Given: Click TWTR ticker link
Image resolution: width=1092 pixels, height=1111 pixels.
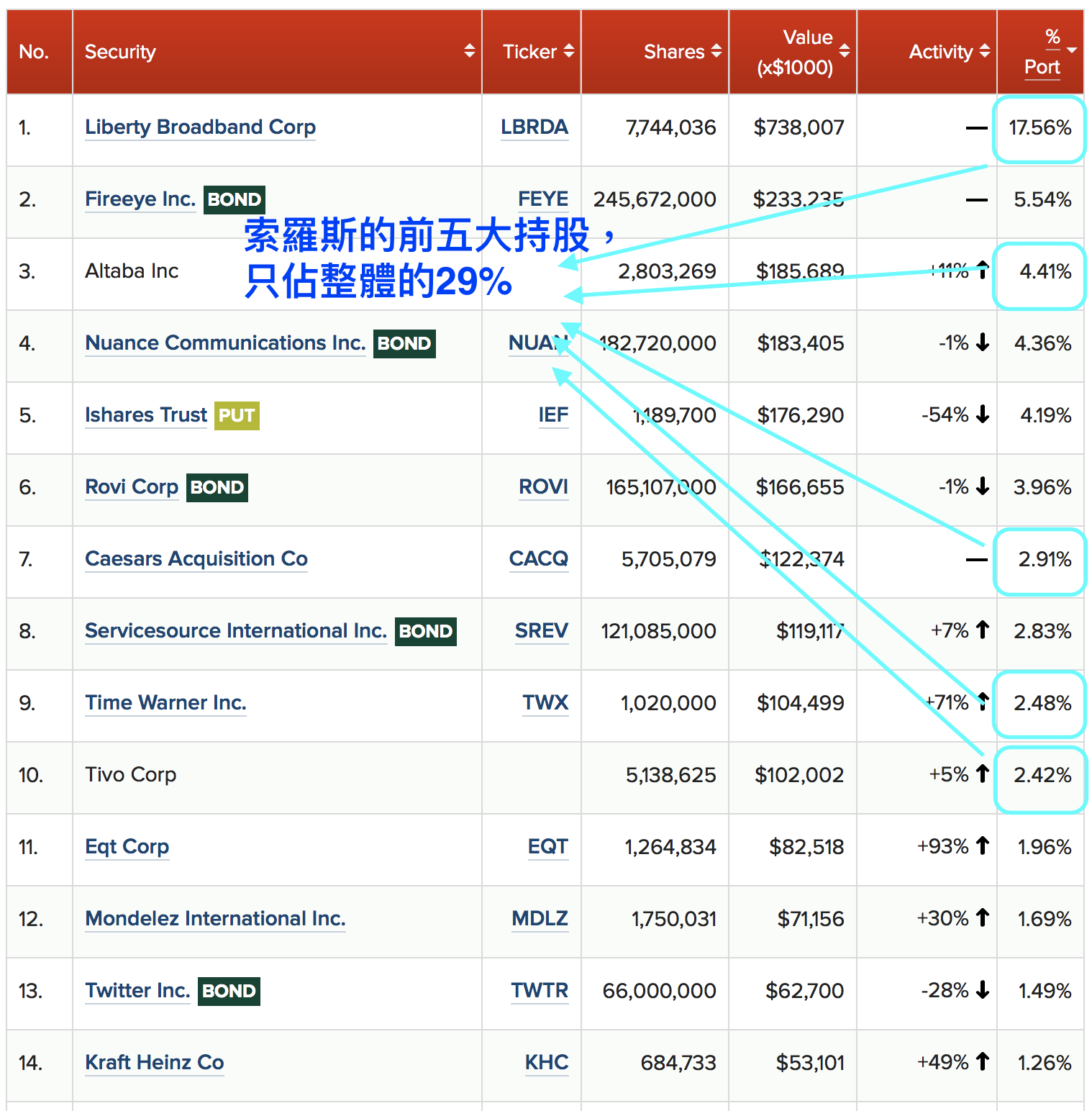Looking at the screenshot, I should 540,991.
